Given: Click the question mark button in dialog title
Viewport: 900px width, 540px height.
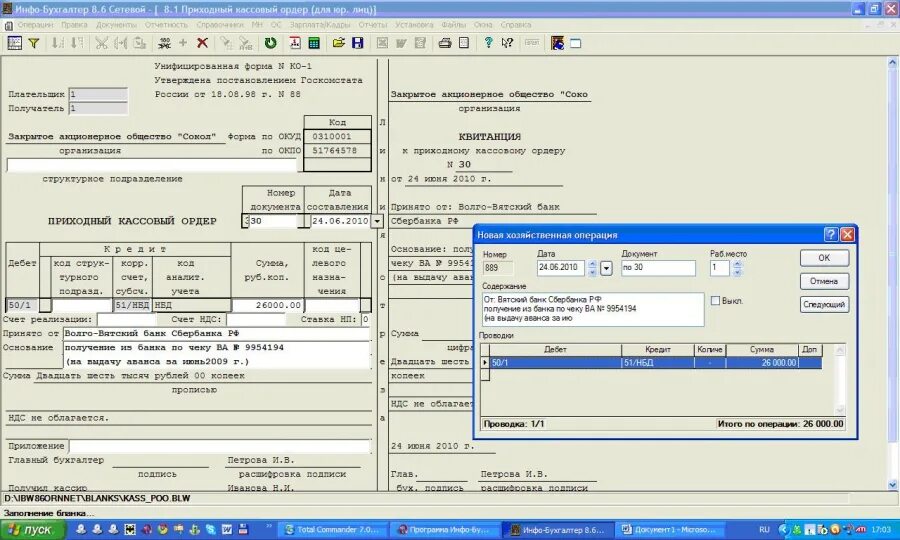Looking at the screenshot, I should pyautogui.click(x=831, y=234).
